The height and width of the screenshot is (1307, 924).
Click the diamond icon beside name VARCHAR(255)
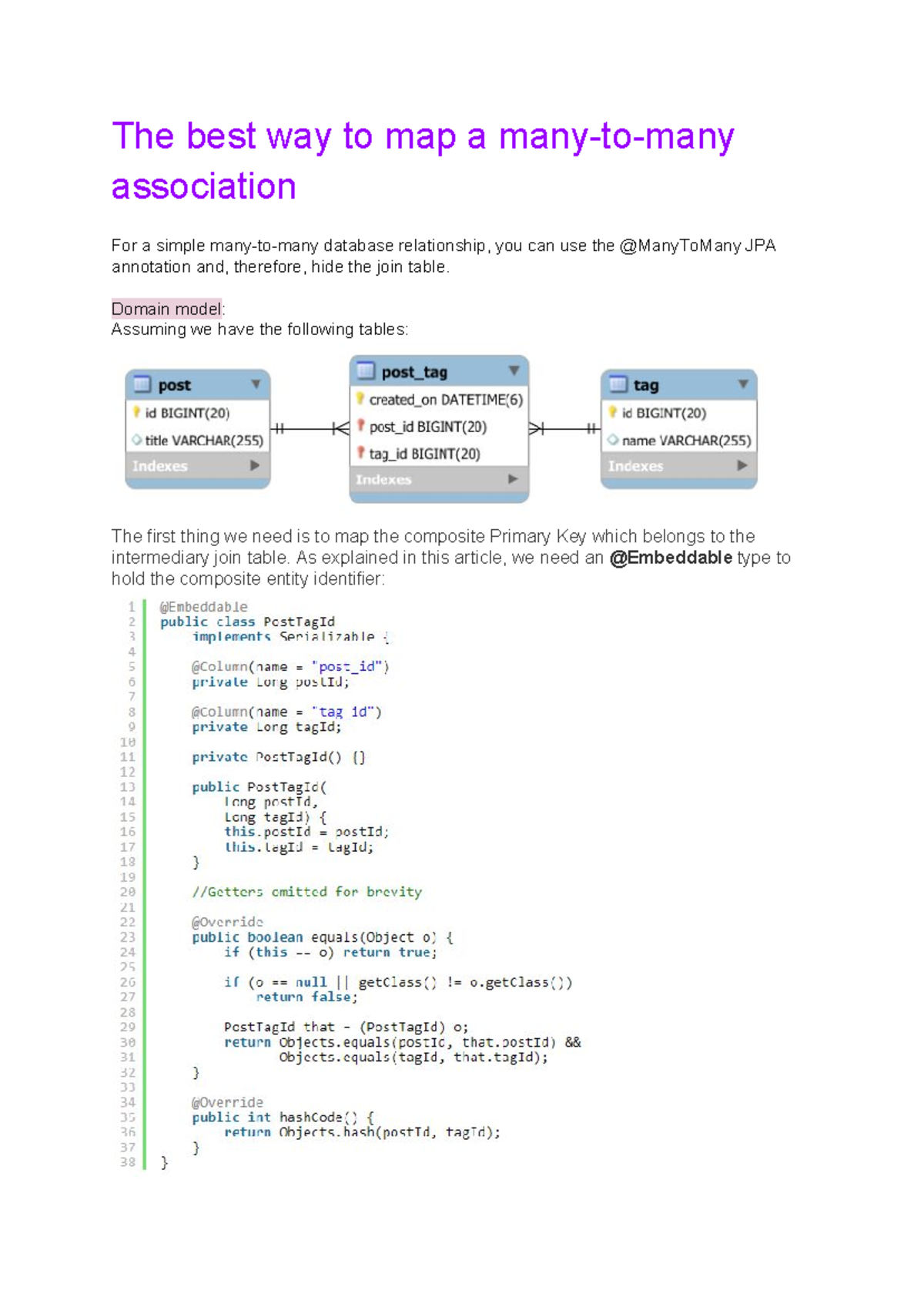click(x=613, y=440)
